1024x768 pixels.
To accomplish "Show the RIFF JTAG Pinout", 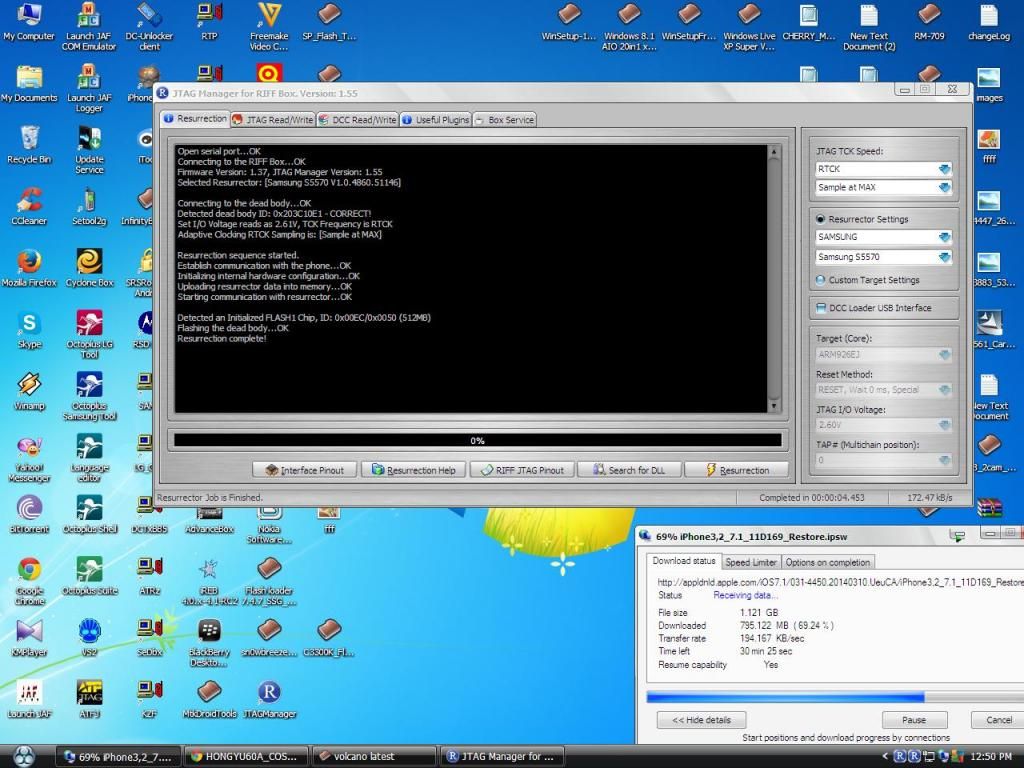I will 522,470.
